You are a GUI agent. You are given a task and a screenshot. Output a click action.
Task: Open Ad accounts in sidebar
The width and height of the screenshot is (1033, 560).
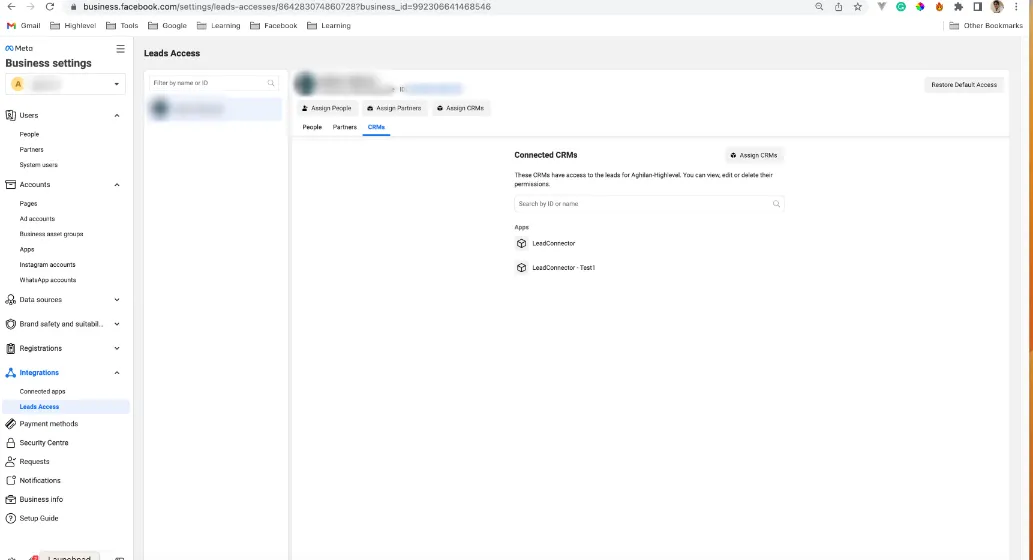[38, 219]
